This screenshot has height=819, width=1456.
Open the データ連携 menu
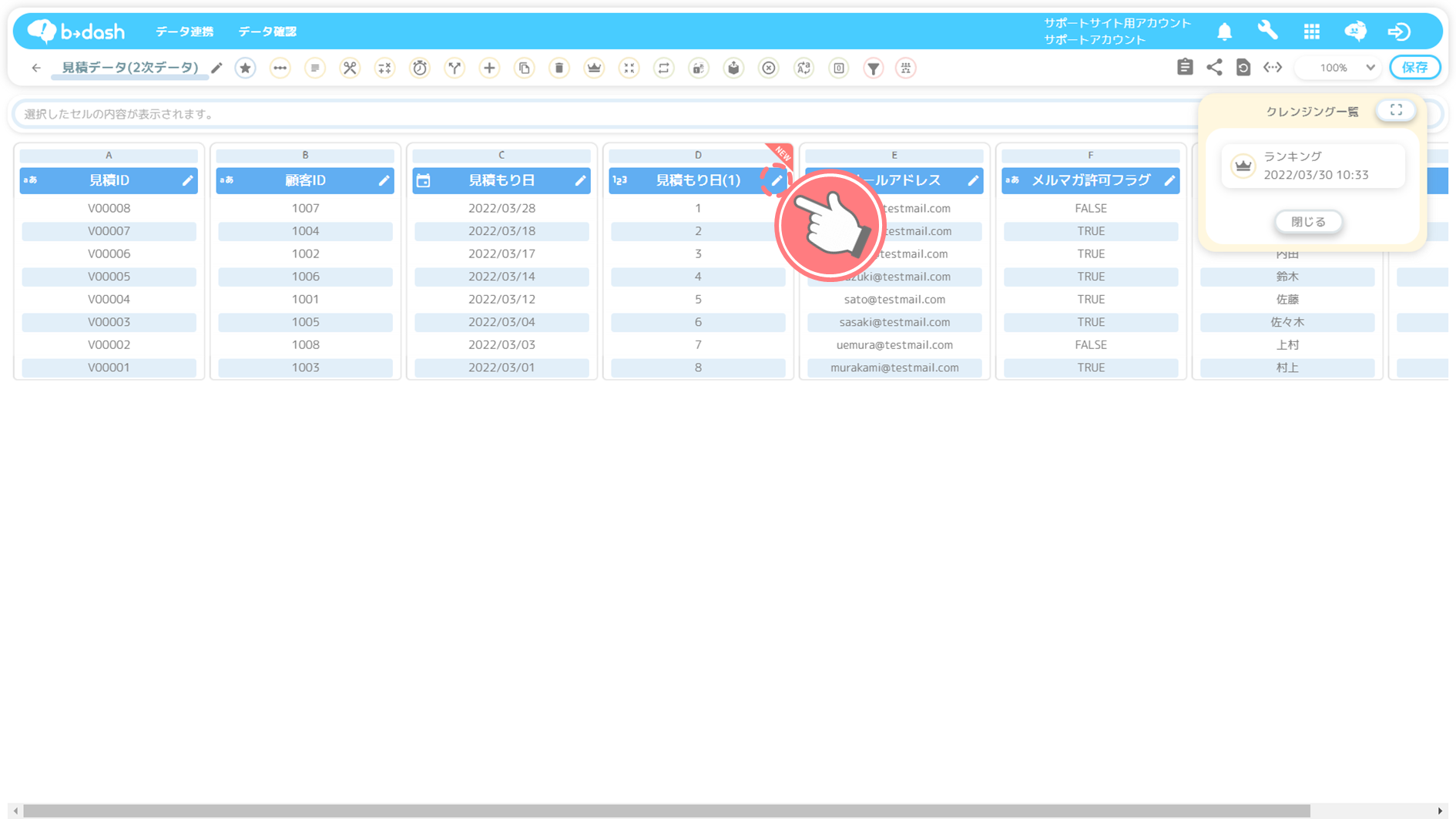[184, 32]
